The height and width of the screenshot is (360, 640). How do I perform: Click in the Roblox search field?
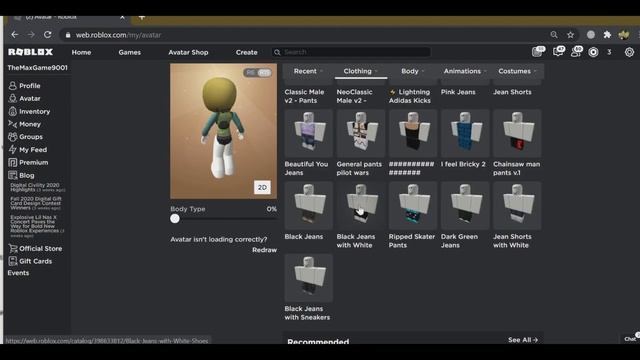pos(351,52)
